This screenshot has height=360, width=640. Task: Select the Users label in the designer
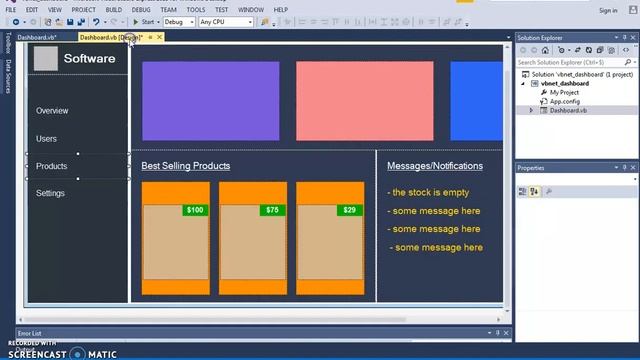click(x=46, y=139)
